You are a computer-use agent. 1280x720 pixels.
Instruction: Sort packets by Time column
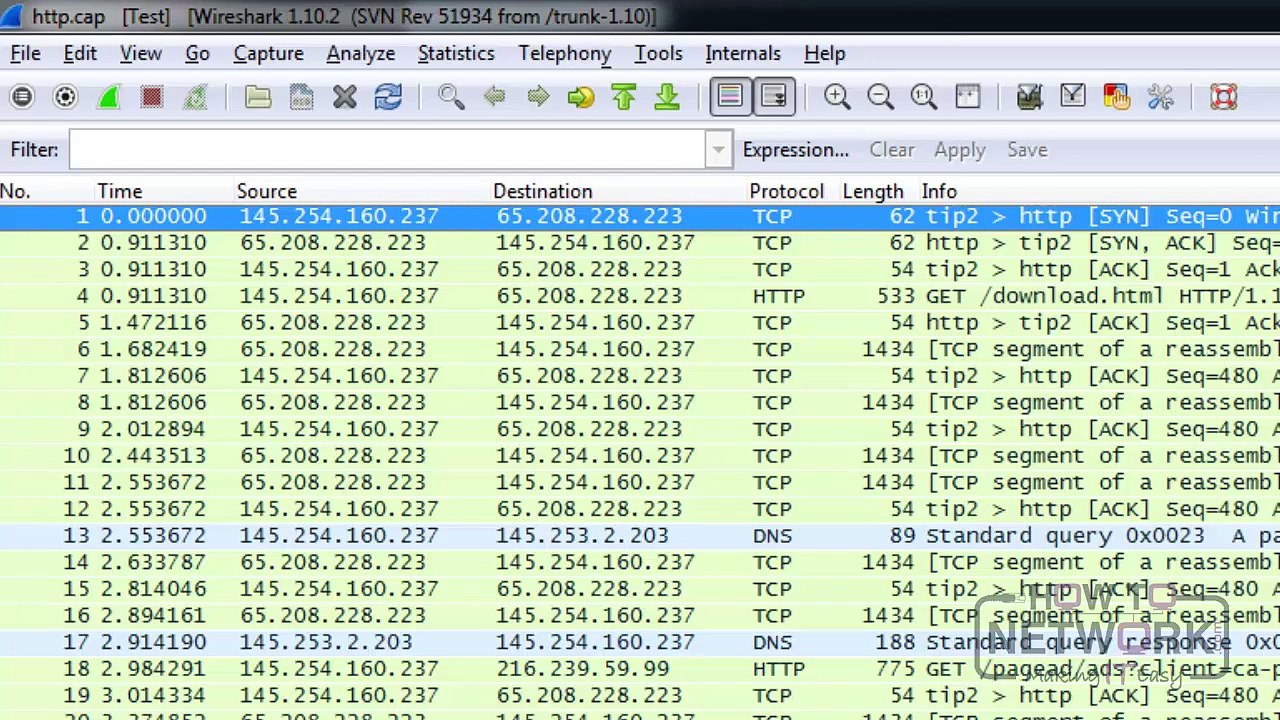[x=163, y=191]
